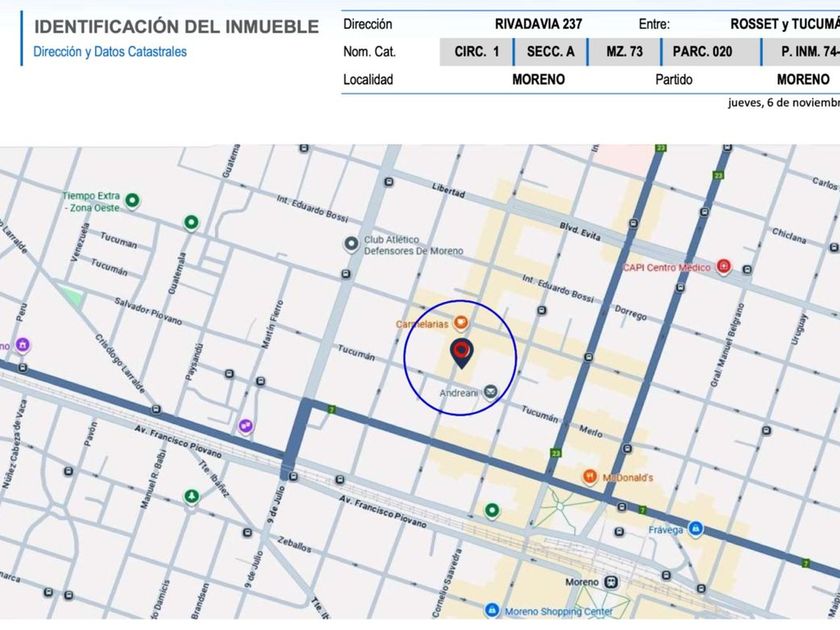Open CAPI Centro Médico red medical marker
The width and height of the screenshot is (840, 630).
[x=723, y=266]
